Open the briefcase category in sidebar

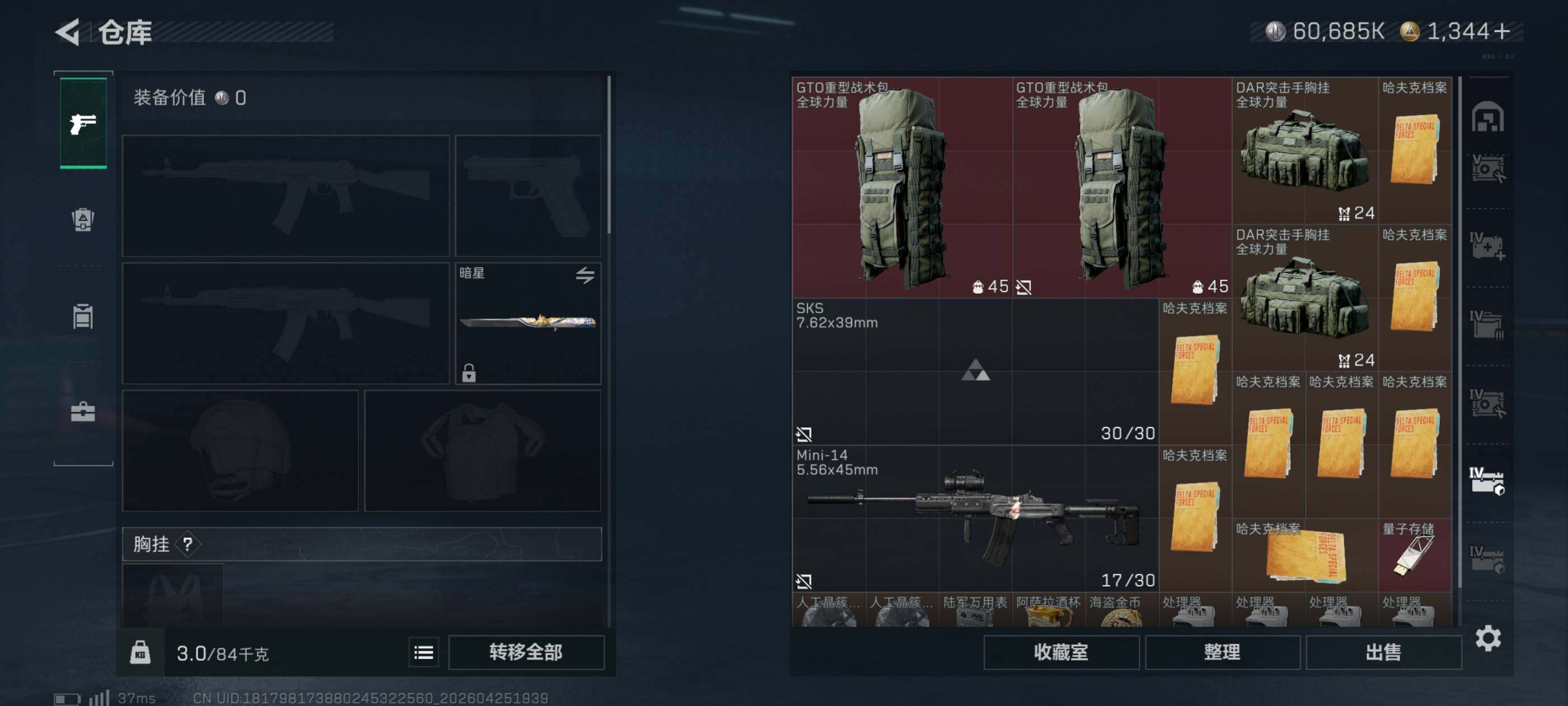(x=83, y=412)
